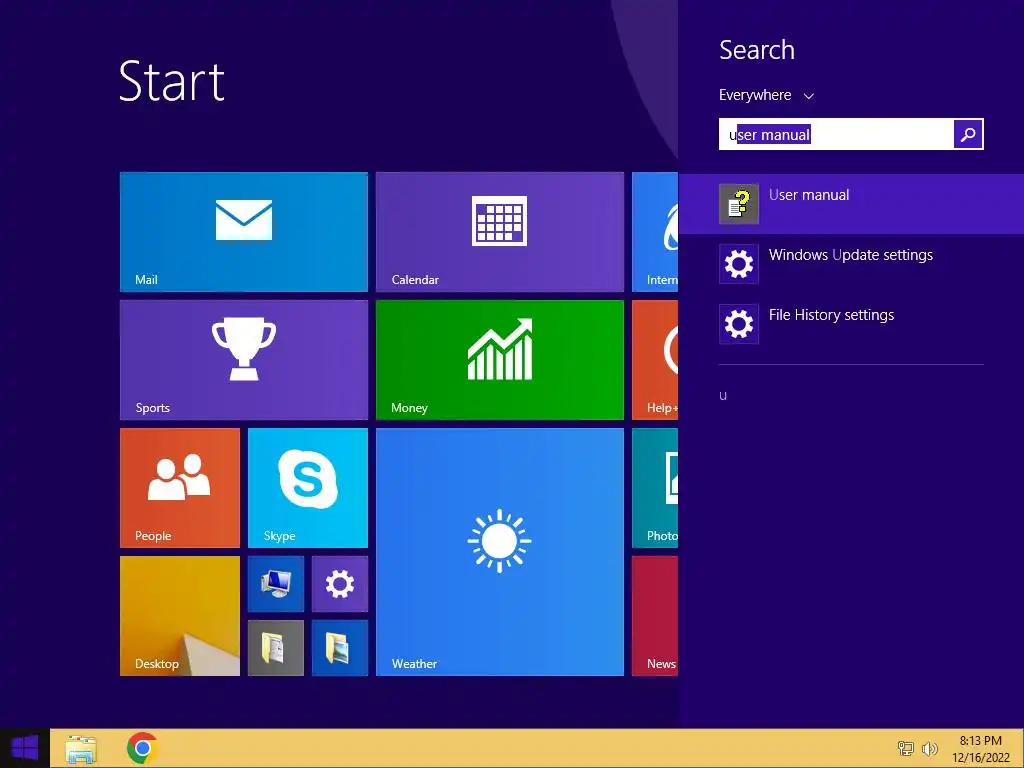Open the Money tile
The width and height of the screenshot is (1024, 768).
click(500, 360)
